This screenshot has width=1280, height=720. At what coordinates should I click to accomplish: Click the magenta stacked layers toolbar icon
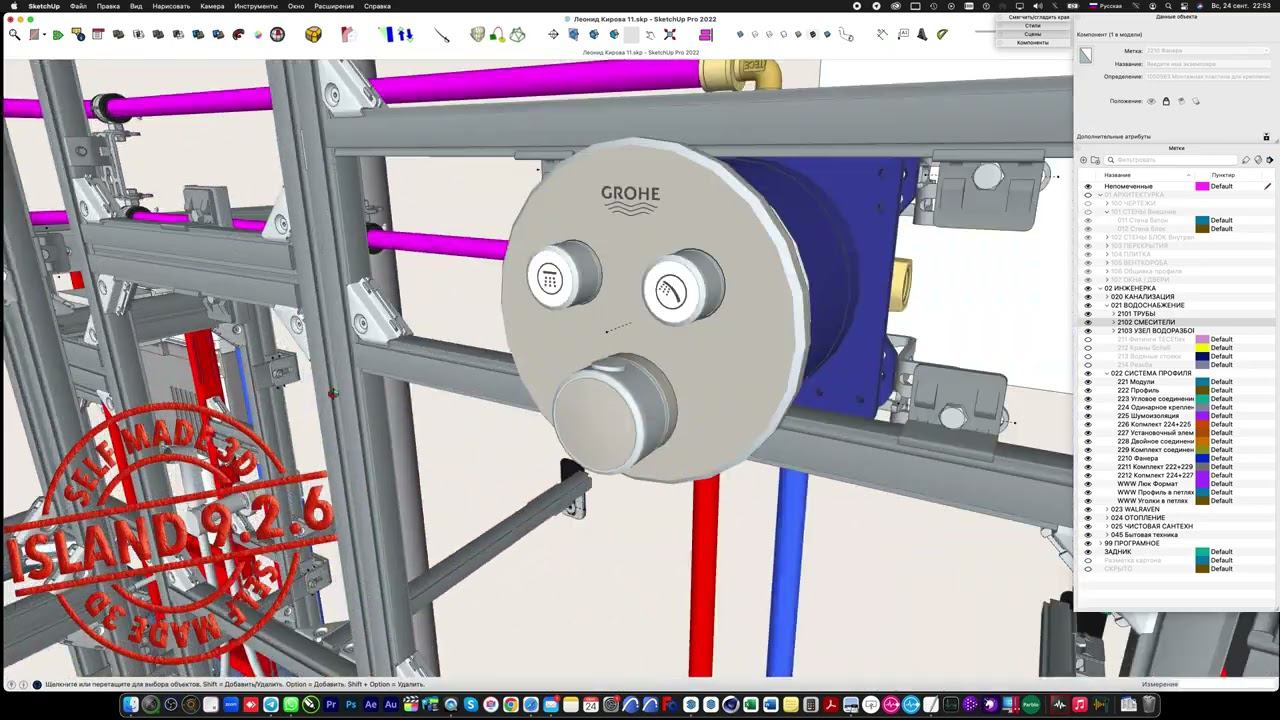(x=705, y=35)
